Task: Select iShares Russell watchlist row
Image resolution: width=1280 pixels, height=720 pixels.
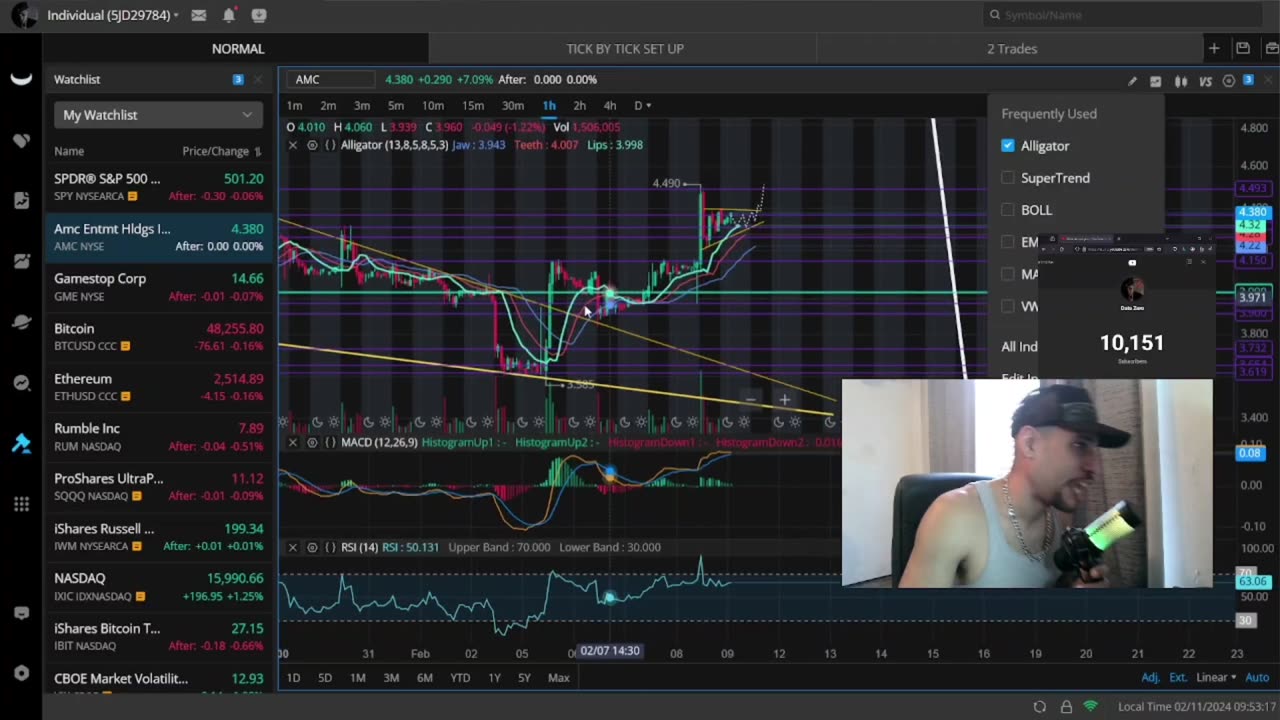Action: coord(158,537)
